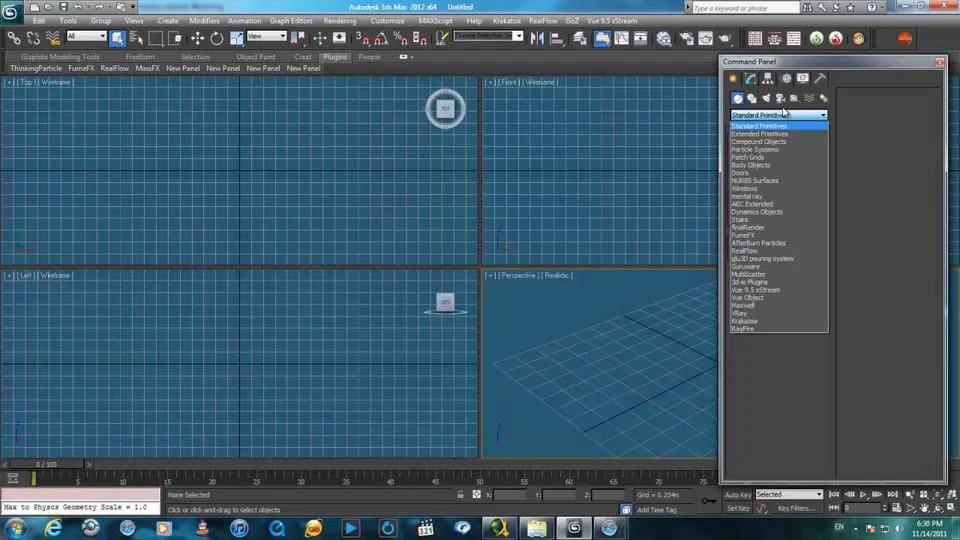The height and width of the screenshot is (540, 960).
Task: Click the Align tool icon
Action: pos(557,39)
